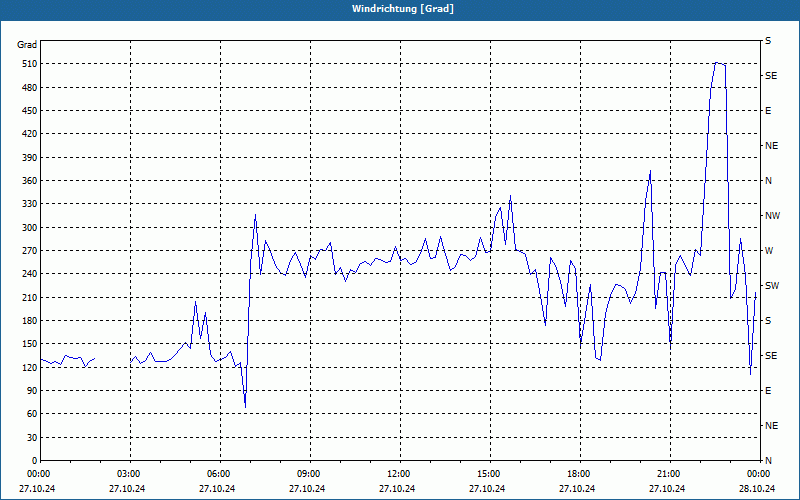Click the 27.10.24 date under 03:00

click(x=128, y=488)
